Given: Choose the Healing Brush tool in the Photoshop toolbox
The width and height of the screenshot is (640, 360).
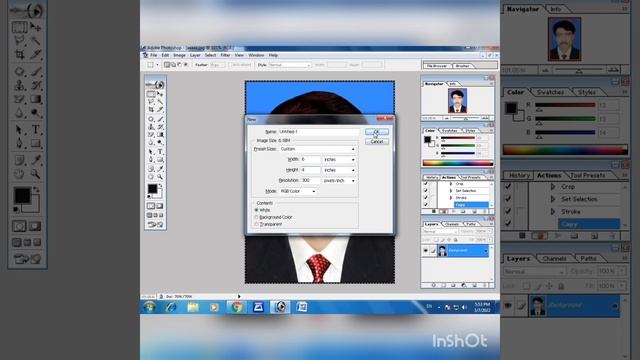Looking at the screenshot, I should pos(151,119).
